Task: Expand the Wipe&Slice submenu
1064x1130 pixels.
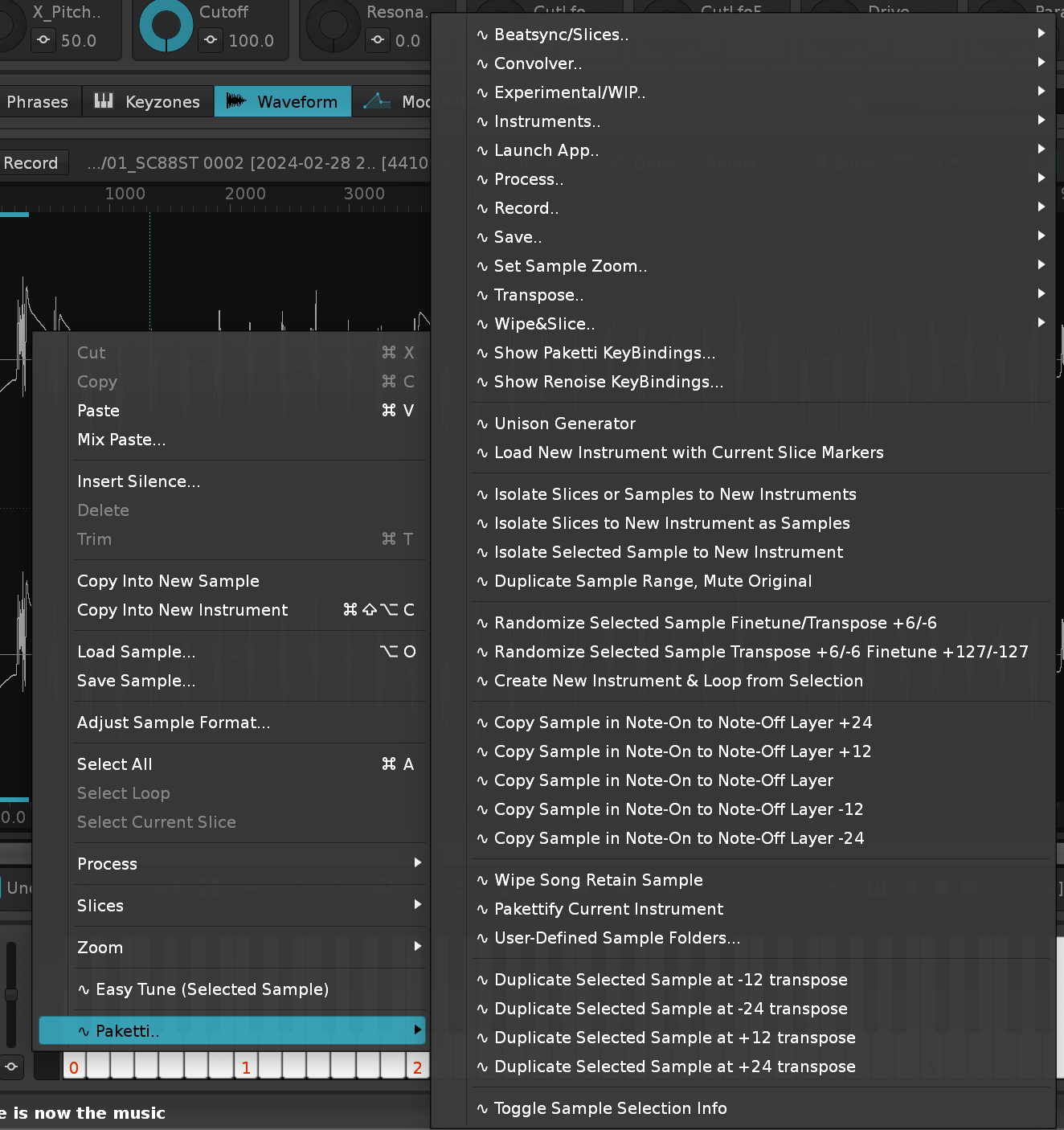Action: tap(544, 324)
